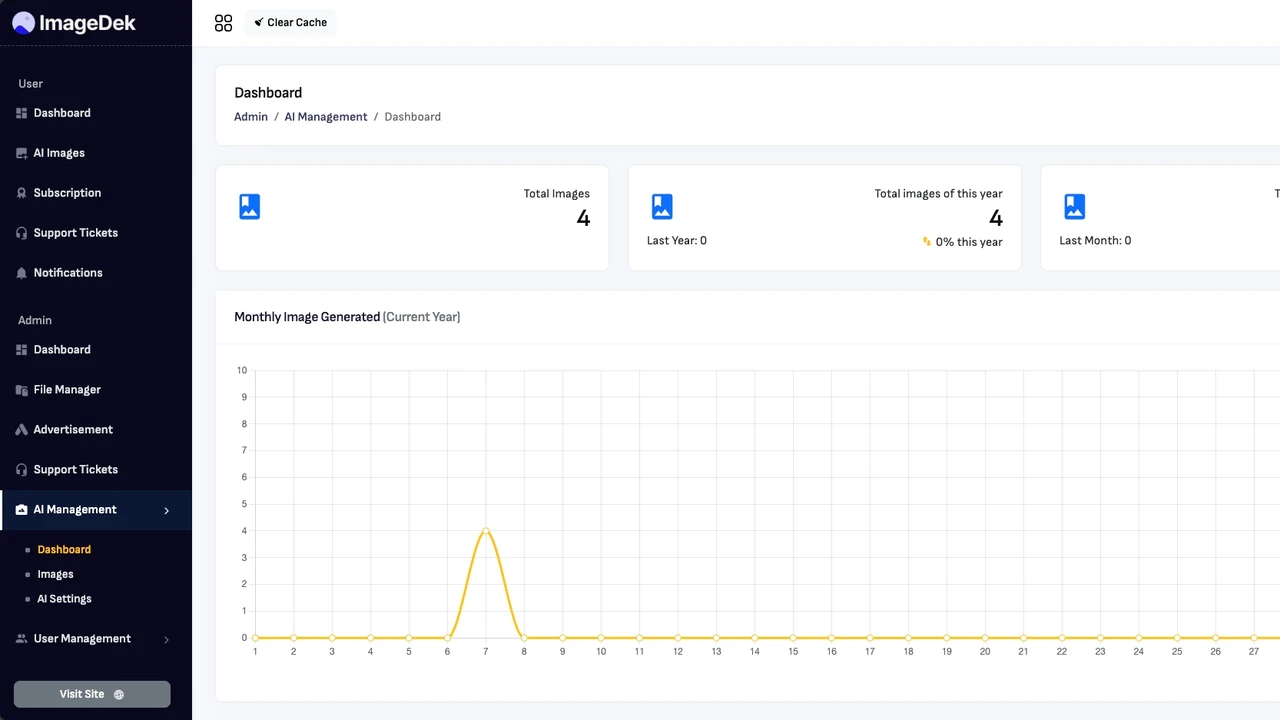1280x720 pixels.
Task: Click the 'Total images of this year' label
Action: [x=939, y=194]
